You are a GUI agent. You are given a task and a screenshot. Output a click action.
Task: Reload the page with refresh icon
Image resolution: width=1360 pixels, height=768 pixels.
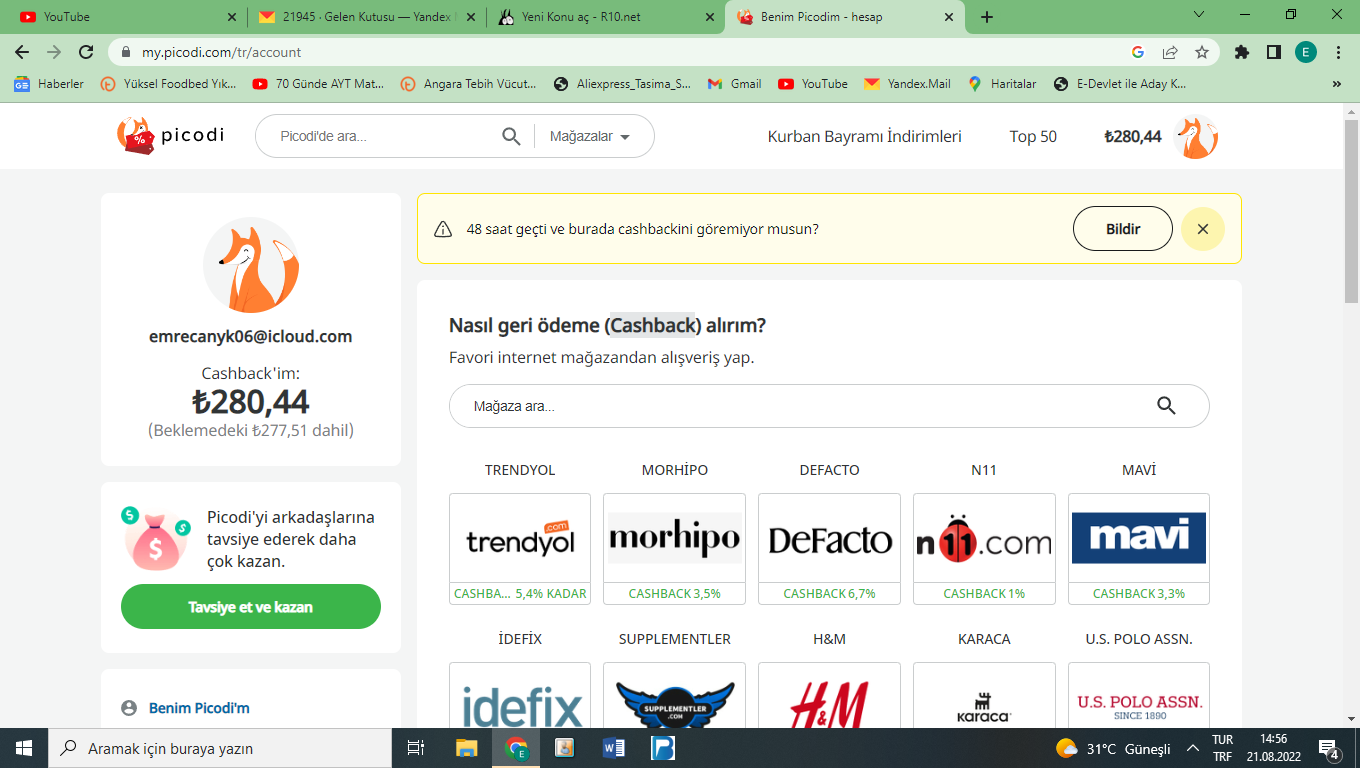tap(87, 52)
